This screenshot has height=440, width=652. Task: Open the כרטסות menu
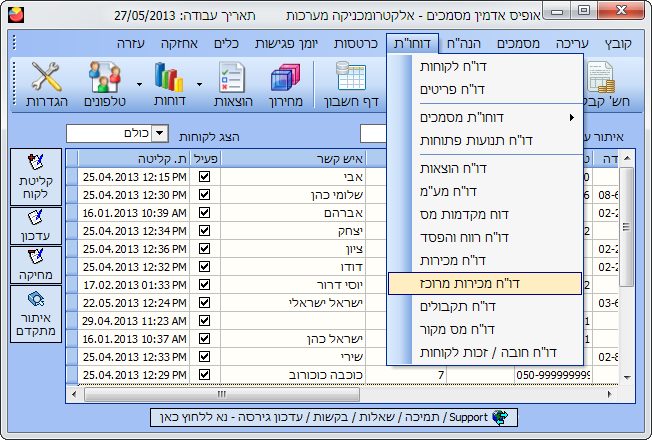pyautogui.click(x=356, y=43)
